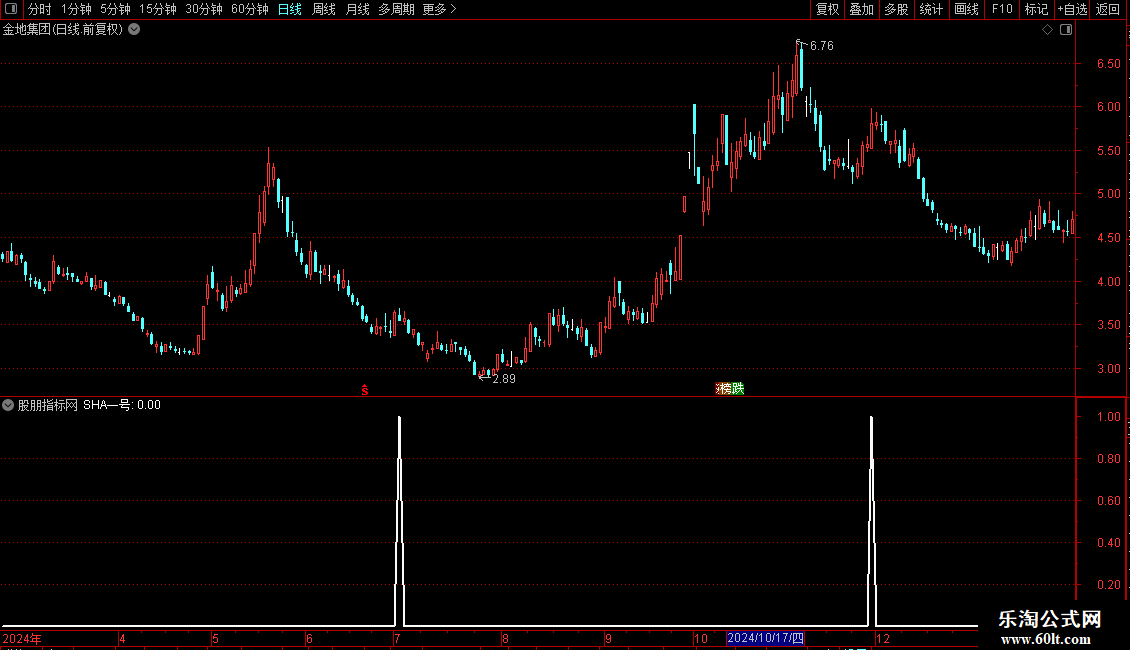Click the 1.00 indicator axis label
This screenshot has height=650, width=1130.
pyautogui.click(x=1108, y=417)
